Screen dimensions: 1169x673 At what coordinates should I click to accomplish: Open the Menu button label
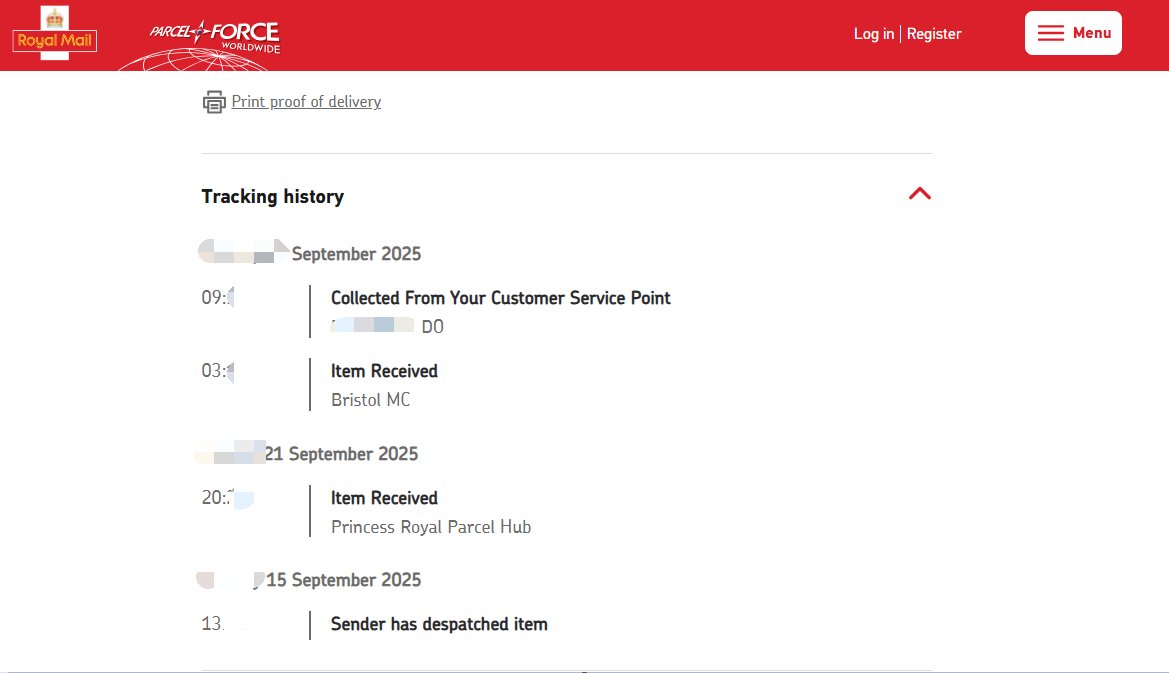point(1092,33)
